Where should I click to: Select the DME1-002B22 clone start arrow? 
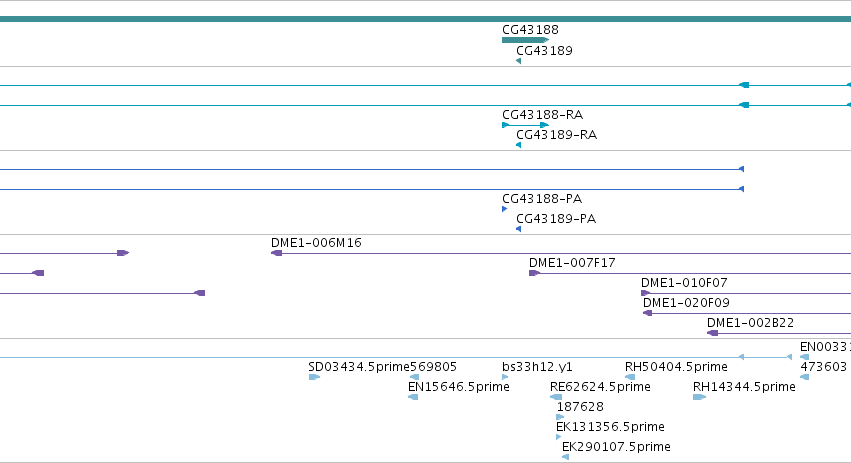[x=712, y=333]
